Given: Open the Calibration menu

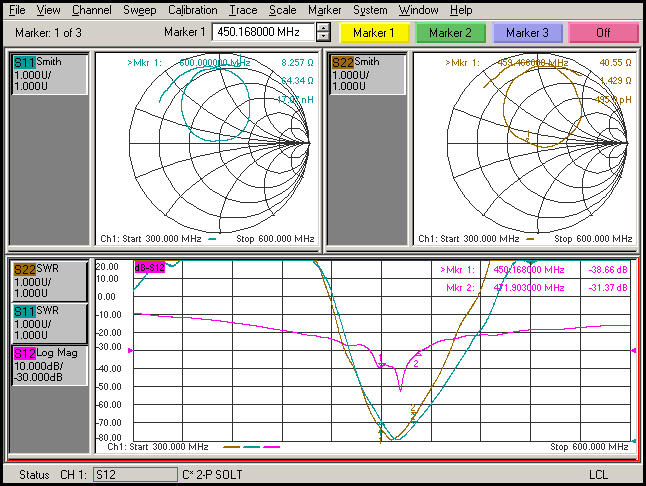Looking at the screenshot, I should pos(192,10).
